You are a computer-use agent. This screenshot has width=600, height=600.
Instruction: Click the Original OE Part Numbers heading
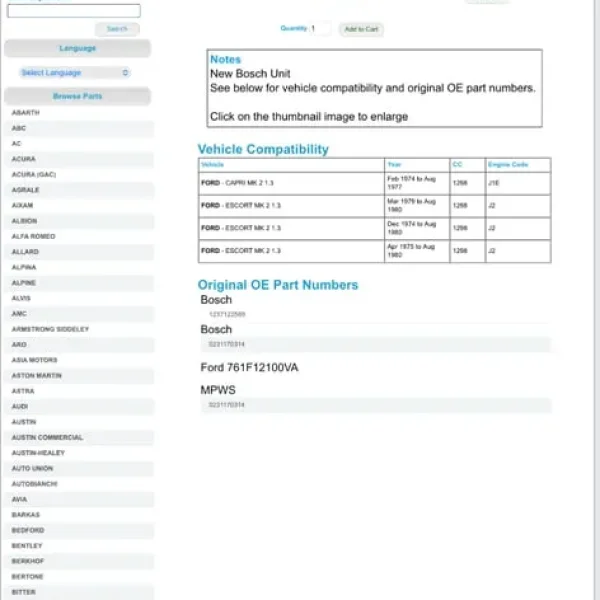tap(278, 285)
